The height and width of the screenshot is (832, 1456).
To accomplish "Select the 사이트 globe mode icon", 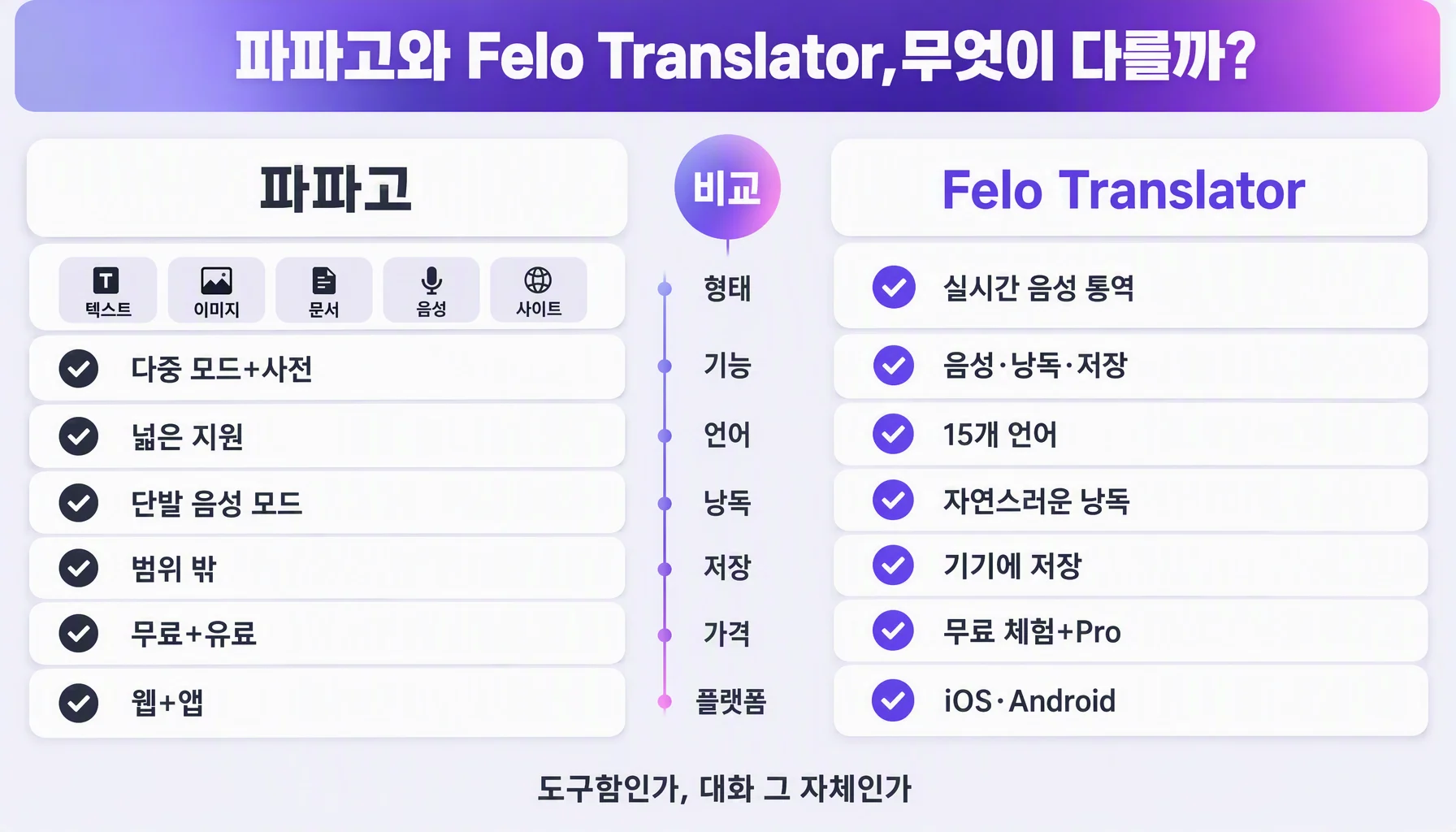I will (539, 291).
